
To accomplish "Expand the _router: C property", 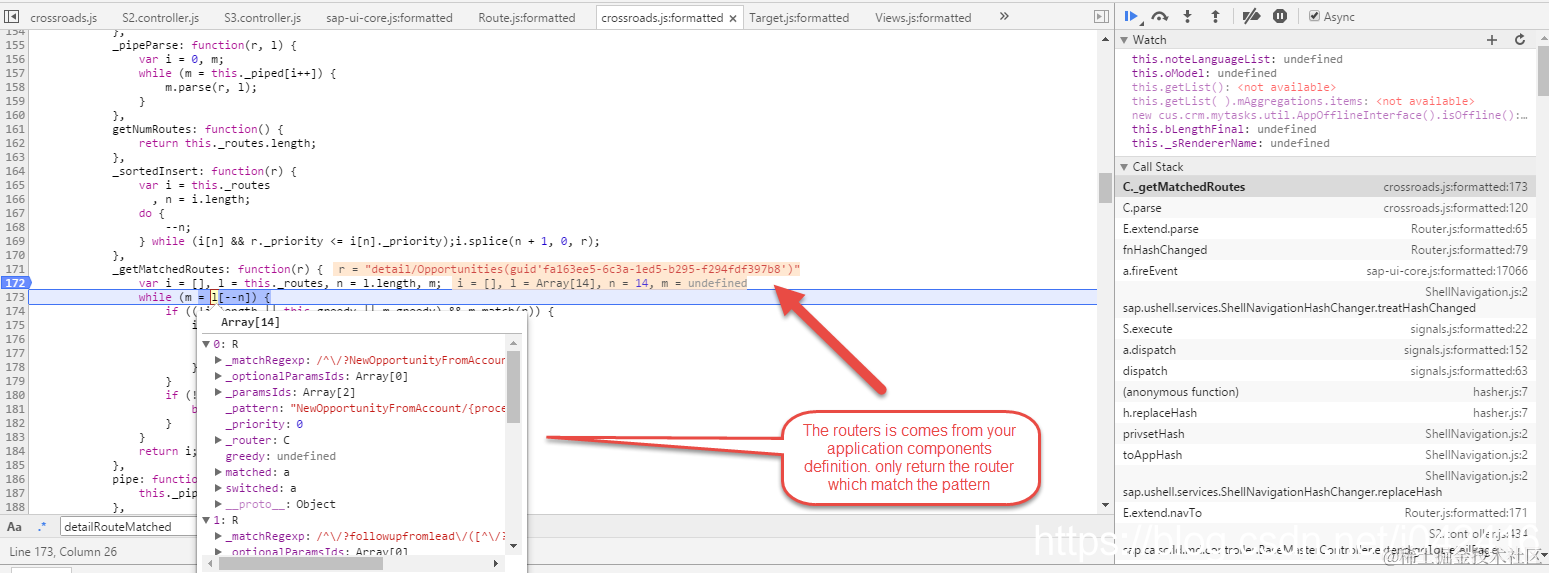I will coord(220,440).
